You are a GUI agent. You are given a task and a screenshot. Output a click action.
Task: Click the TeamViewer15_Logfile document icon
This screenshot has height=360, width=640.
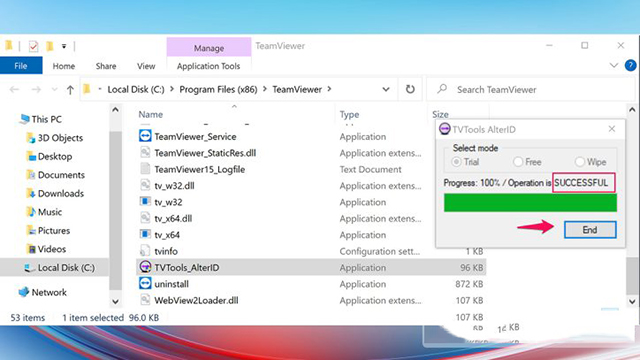point(145,169)
